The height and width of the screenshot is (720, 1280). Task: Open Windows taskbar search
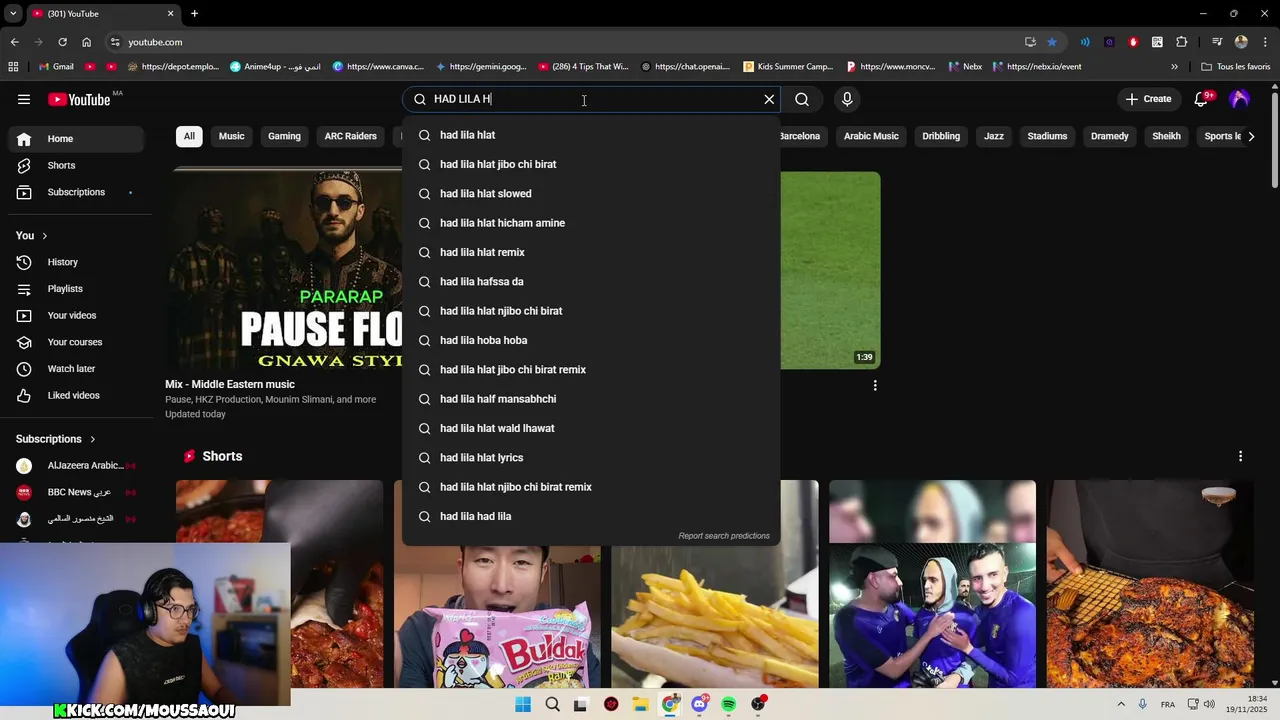(552, 705)
